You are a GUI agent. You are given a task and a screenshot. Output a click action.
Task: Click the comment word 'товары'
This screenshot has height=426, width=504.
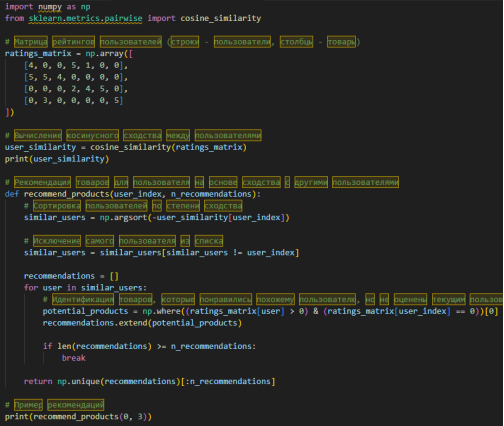[x=341, y=42]
